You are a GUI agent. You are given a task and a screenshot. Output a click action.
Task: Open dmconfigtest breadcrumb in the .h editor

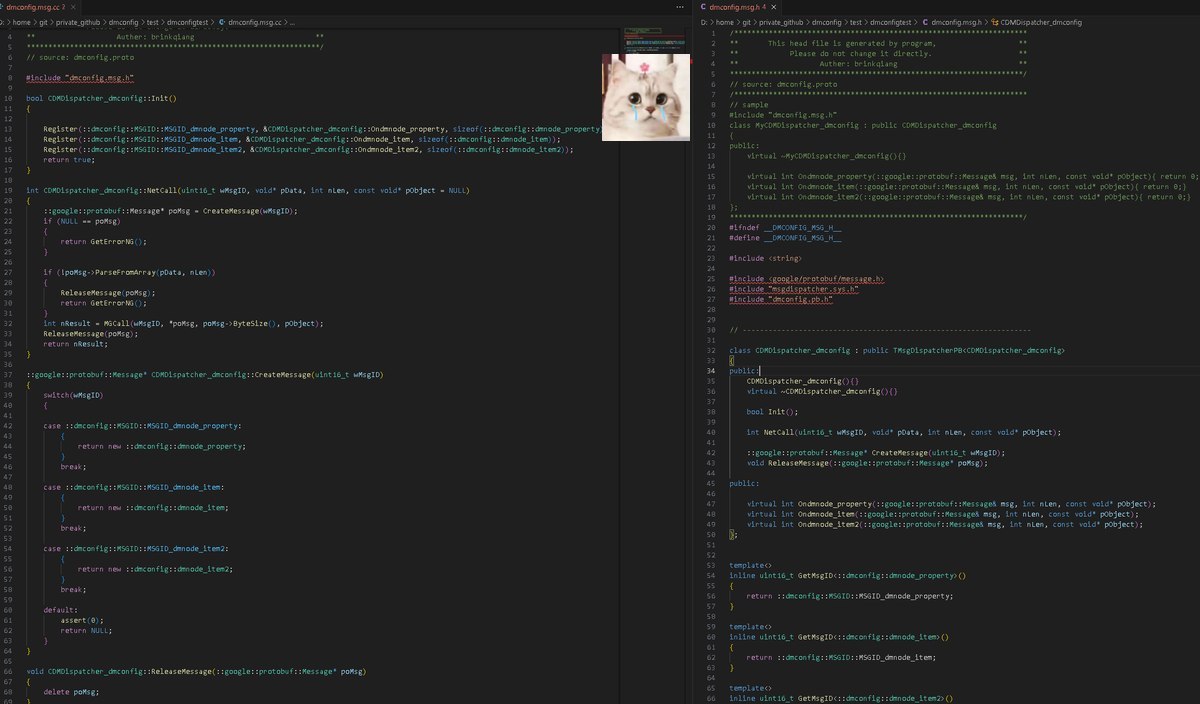[x=891, y=22]
